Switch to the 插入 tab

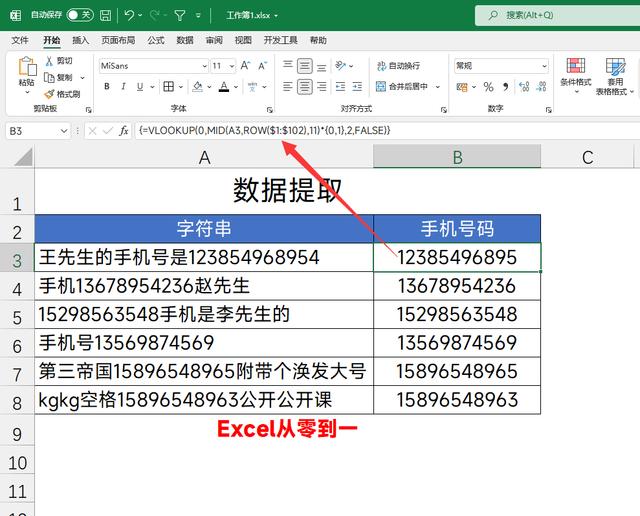point(80,40)
